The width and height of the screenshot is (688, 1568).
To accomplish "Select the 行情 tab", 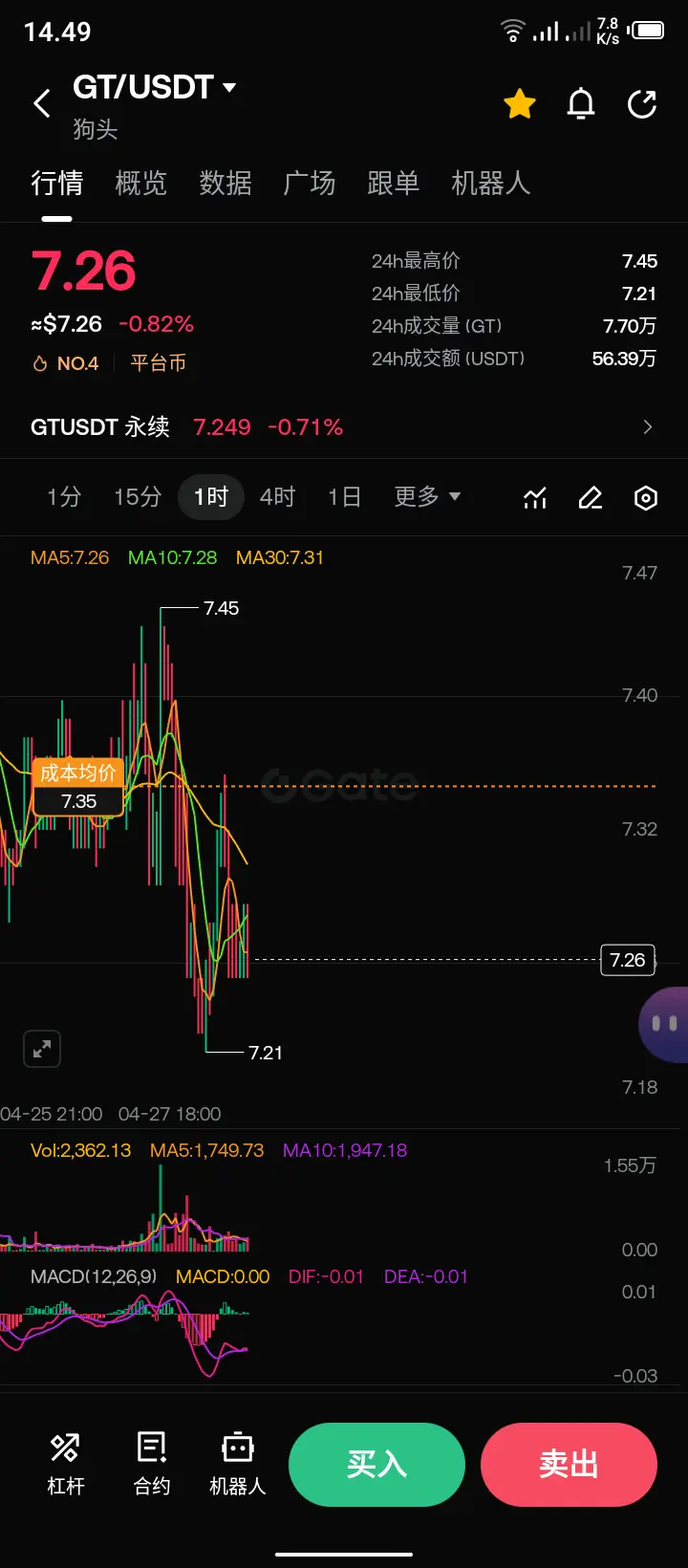I will [x=56, y=183].
